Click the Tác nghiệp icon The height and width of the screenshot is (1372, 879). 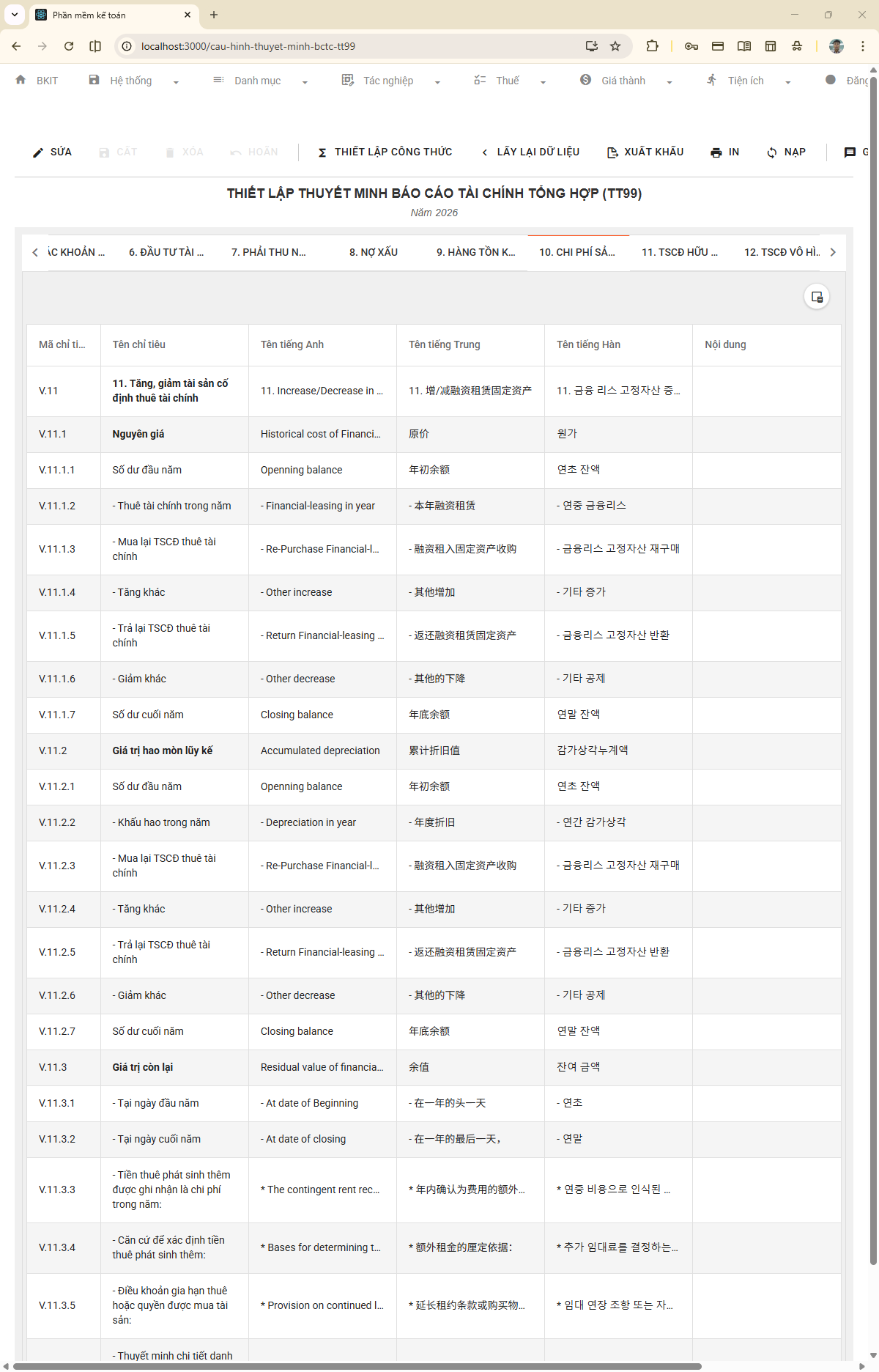[x=348, y=80]
